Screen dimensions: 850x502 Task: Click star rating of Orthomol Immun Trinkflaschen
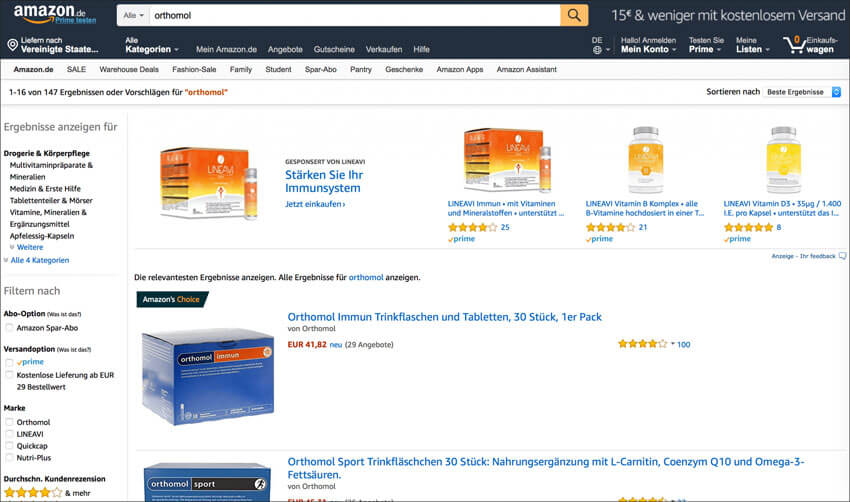click(x=642, y=344)
